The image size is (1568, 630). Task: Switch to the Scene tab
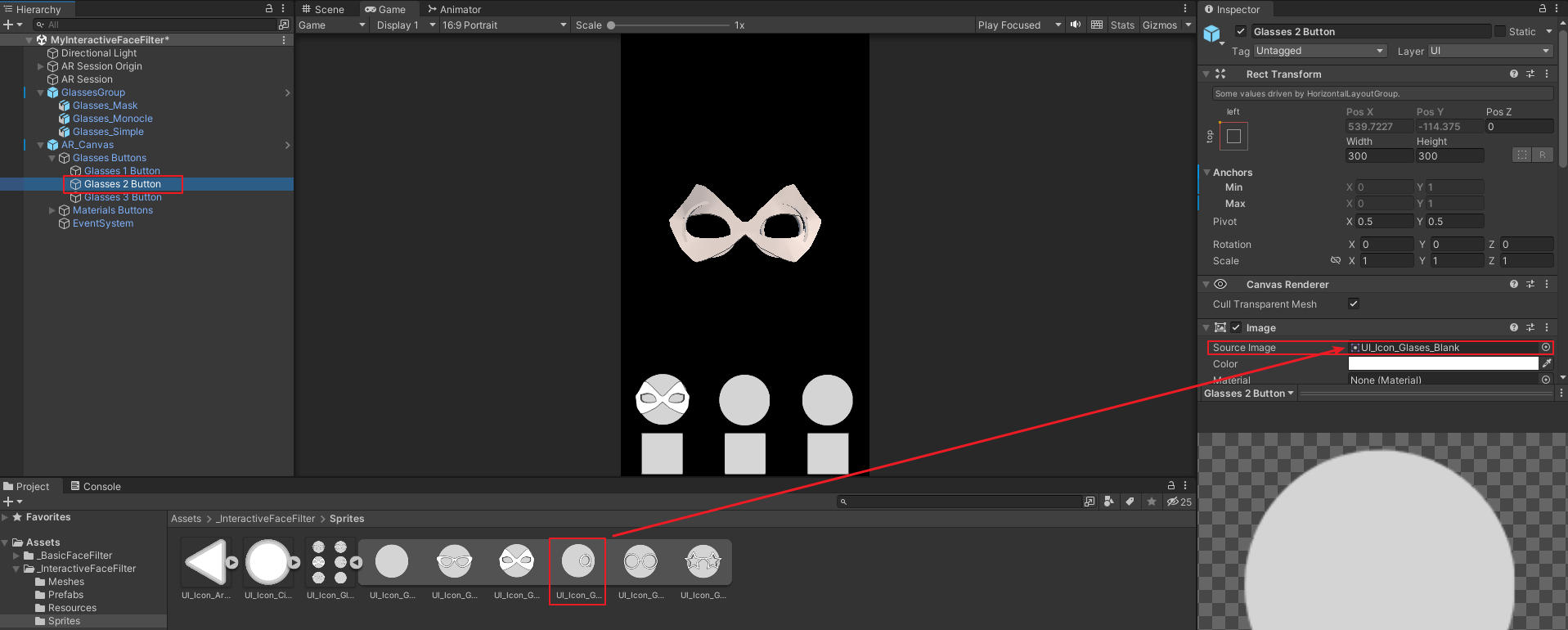coord(322,9)
